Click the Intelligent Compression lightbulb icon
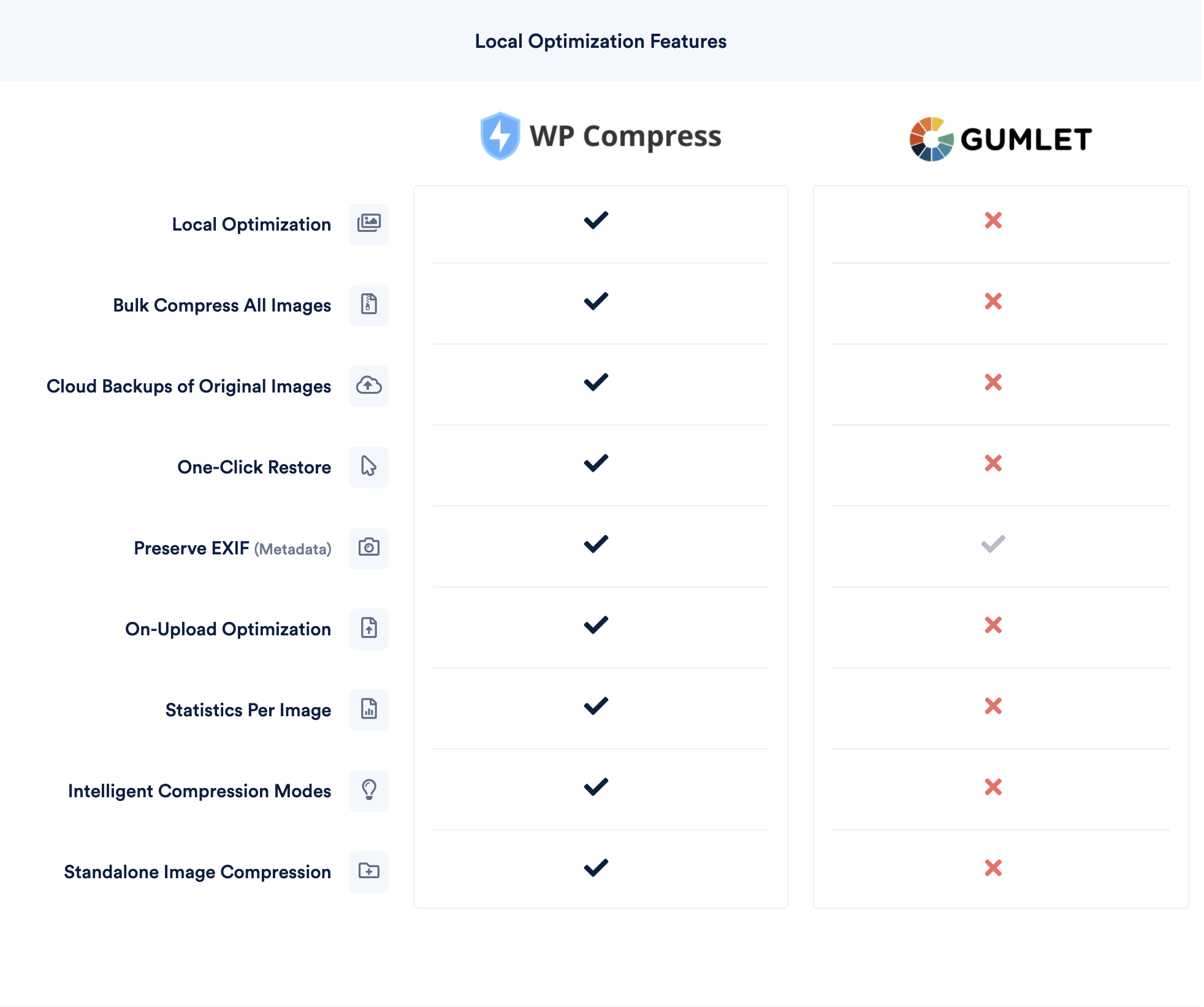Image resolution: width=1204 pixels, height=1007 pixels. pos(368,790)
